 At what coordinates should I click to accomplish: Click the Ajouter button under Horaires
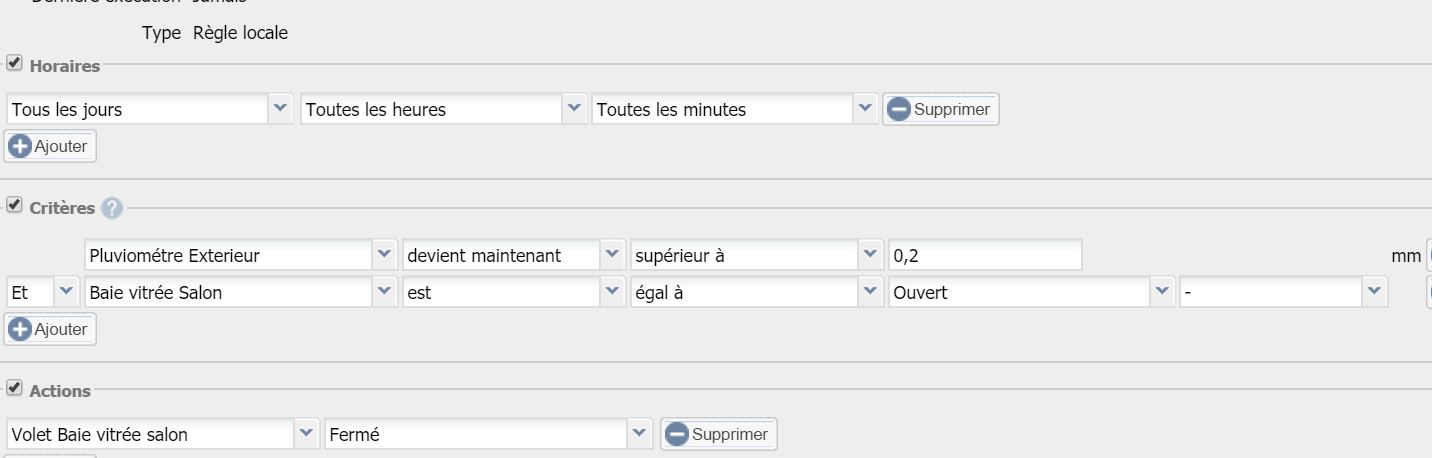click(x=50, y=146)
